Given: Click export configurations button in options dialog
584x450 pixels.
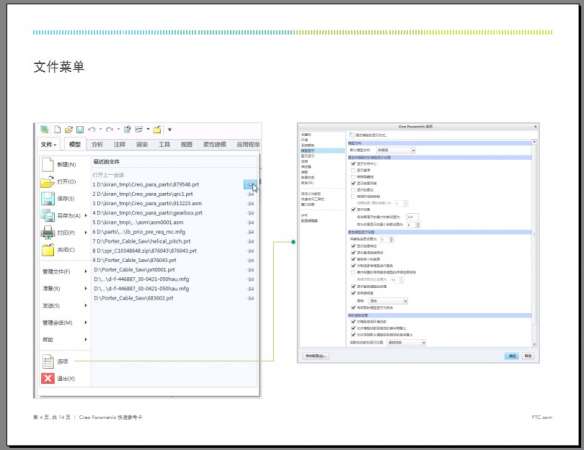Looking at the screenshot, I should [x=316, y=356].
